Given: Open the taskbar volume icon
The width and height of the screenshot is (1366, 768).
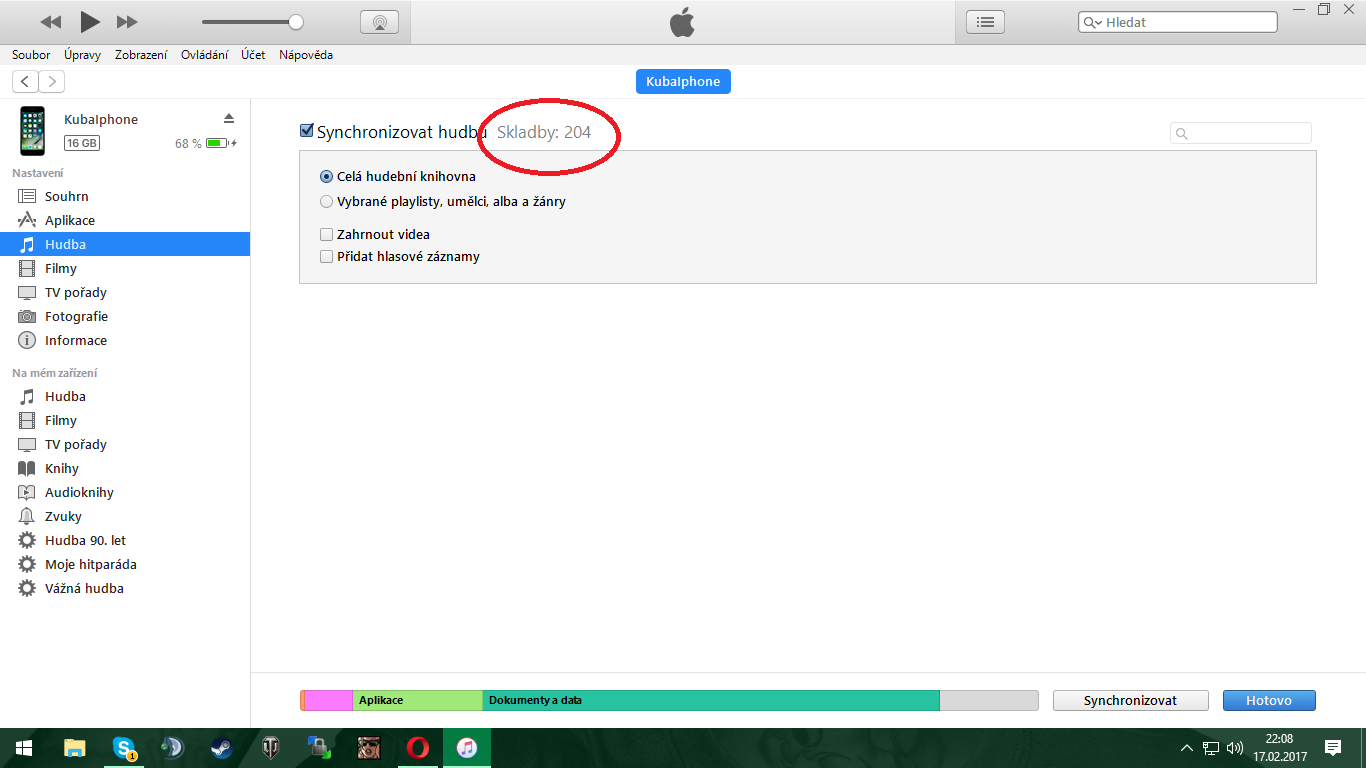Looking at the screenshot, I should 1235,748.
